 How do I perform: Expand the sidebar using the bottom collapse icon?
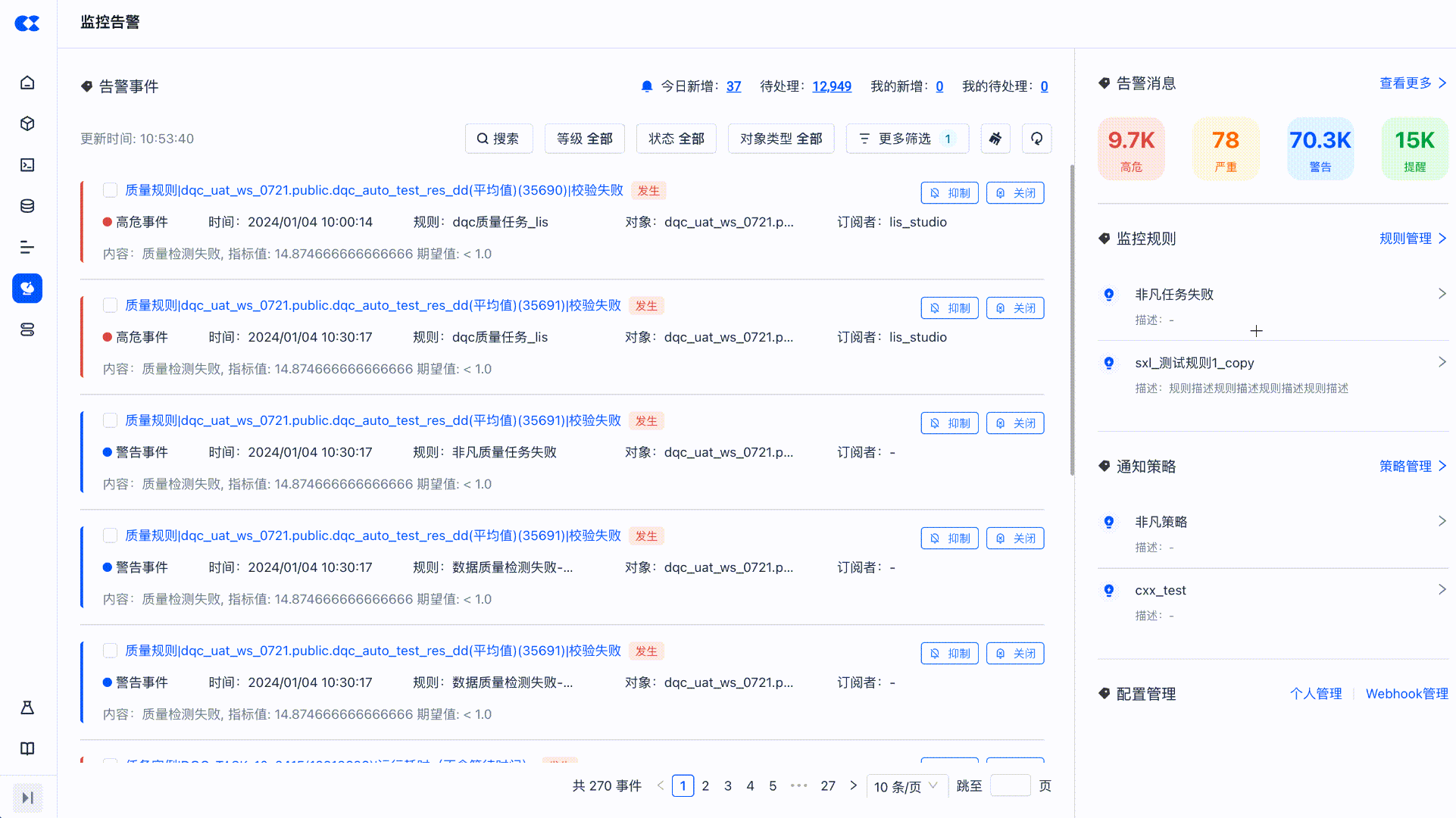[x=28, y=798]
